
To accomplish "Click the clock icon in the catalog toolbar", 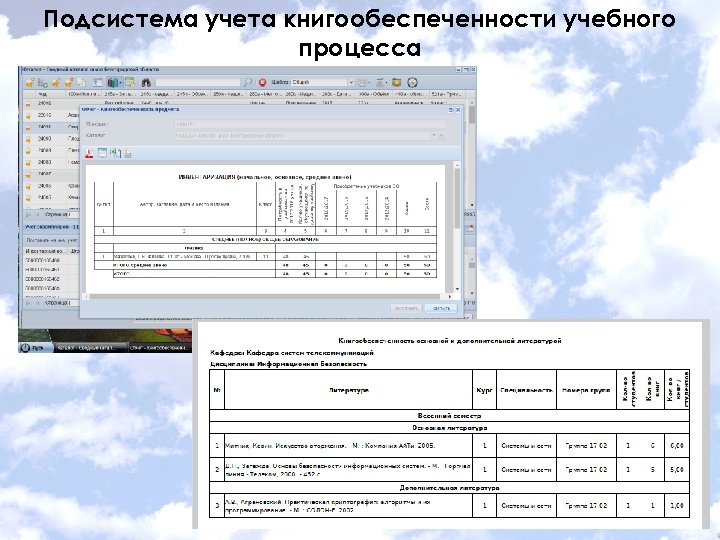I will [412, 82].
